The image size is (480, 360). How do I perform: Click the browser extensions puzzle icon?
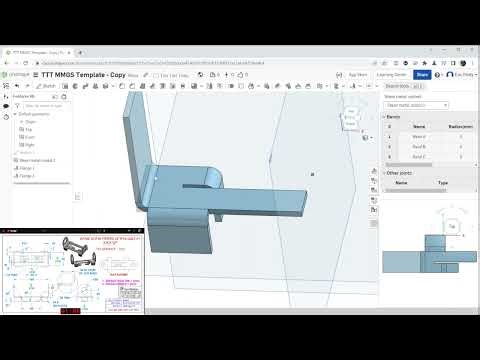[425, 63]
